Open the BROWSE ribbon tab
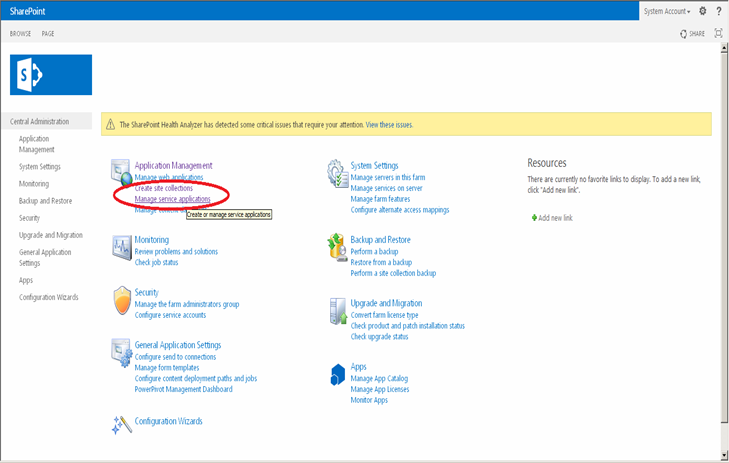Viewport: 729px width, 463px height. click(20, 33)
